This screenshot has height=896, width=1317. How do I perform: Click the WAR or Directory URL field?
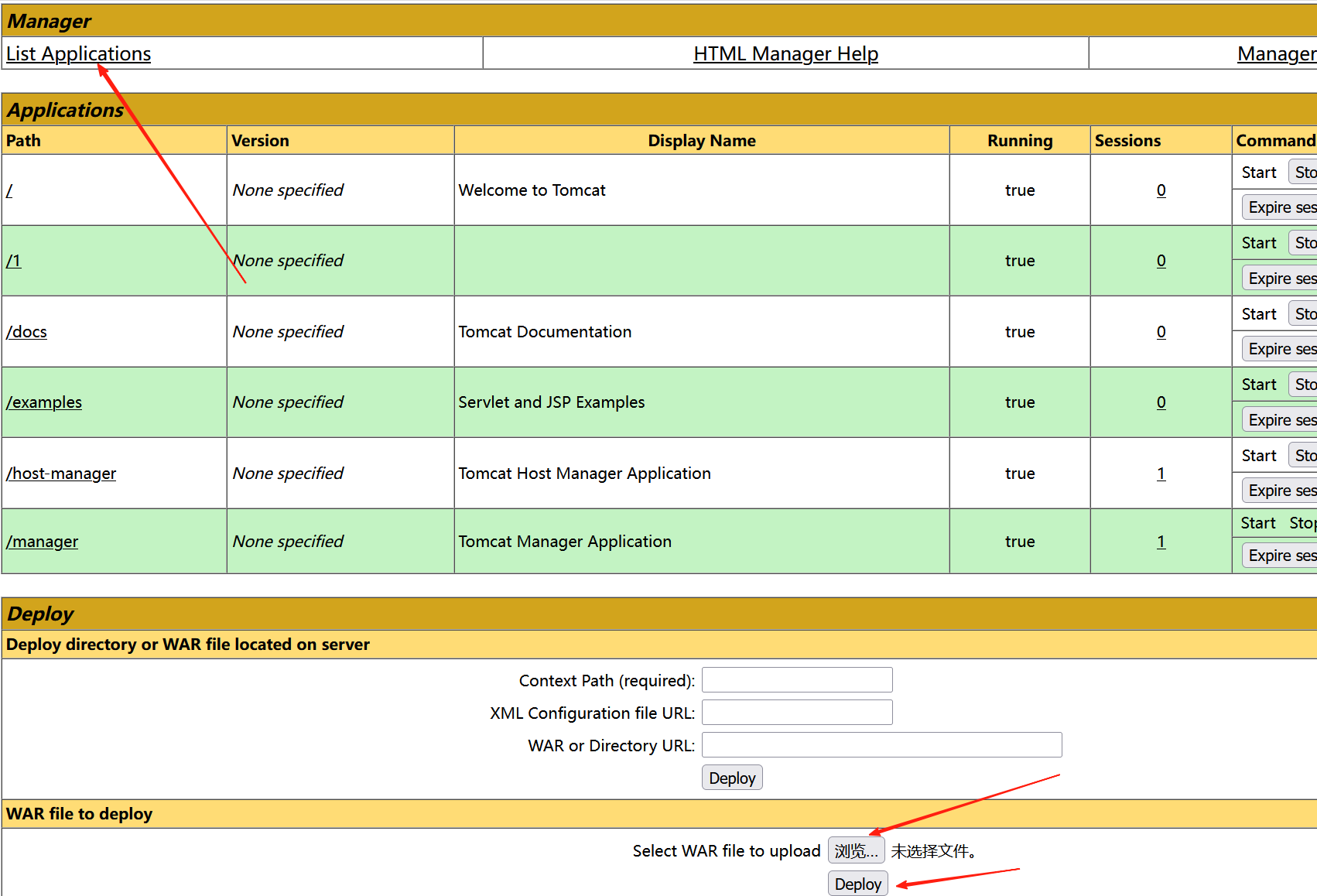882,745
